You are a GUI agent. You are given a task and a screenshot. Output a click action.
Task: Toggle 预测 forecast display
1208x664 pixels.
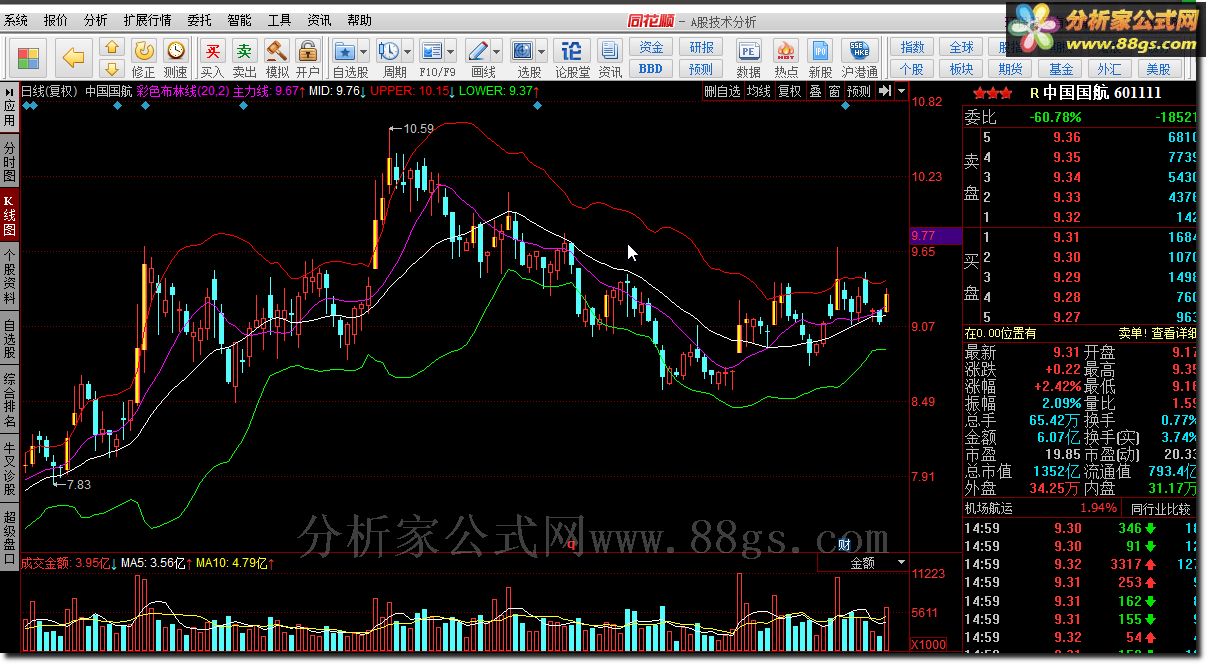coord(859,91)
